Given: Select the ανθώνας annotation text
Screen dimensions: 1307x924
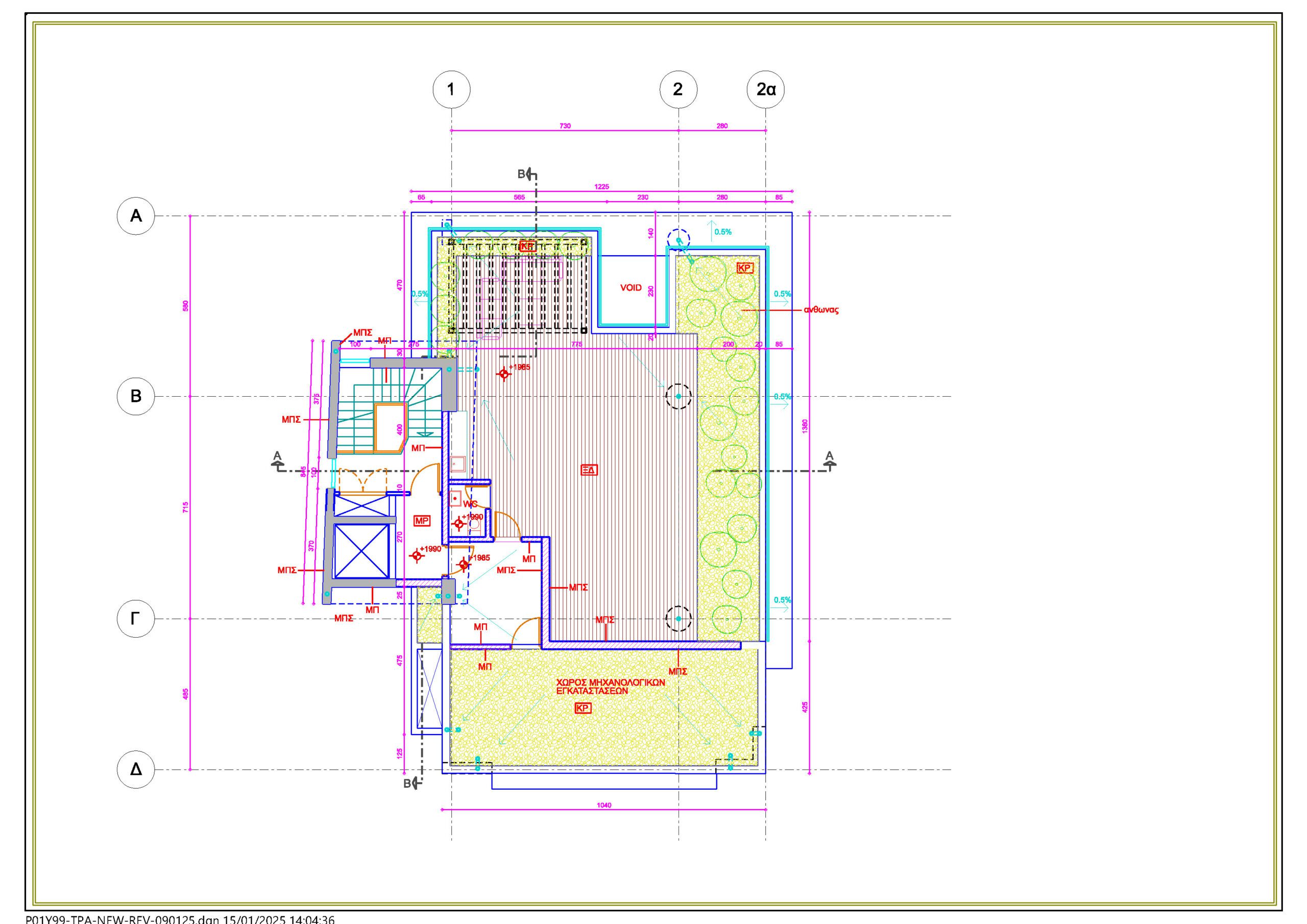Looking at the screenshot, I should point(821,311).
